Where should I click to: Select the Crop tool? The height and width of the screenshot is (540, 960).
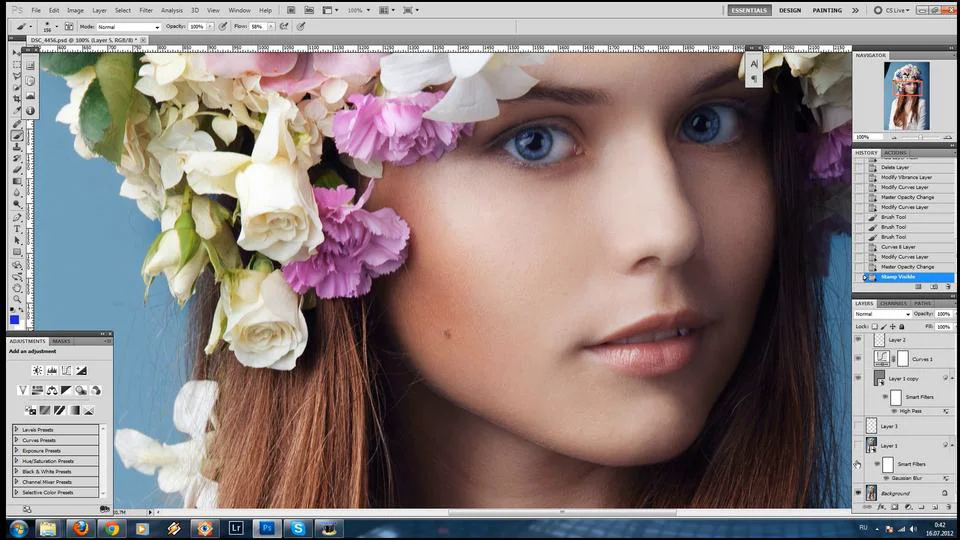pyautogui.click(x=17, y=99)
